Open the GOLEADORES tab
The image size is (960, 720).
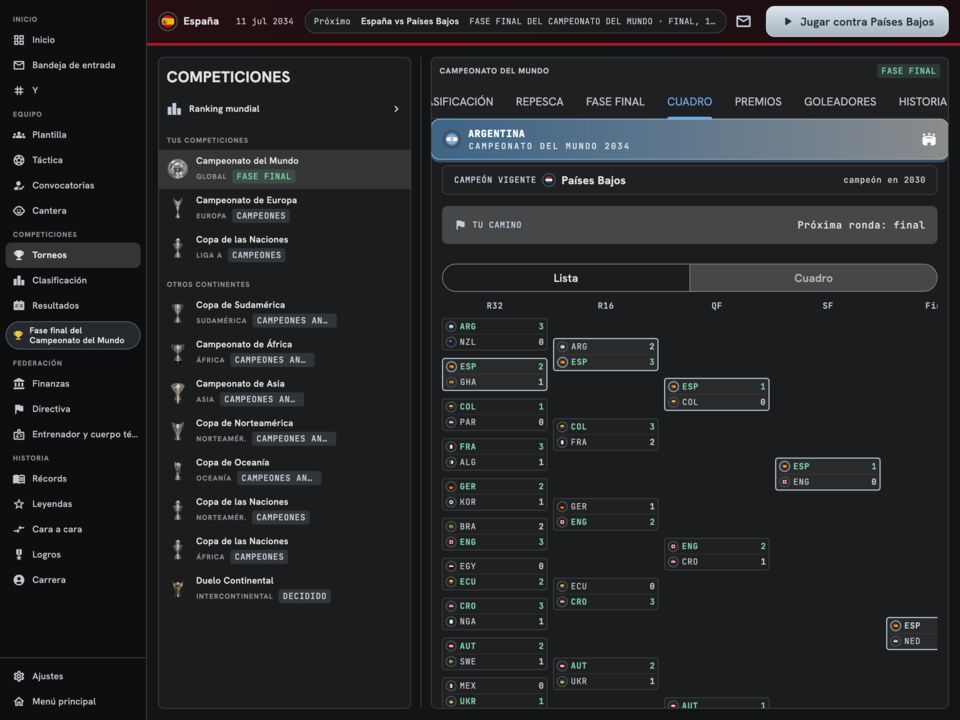(840, 102)
